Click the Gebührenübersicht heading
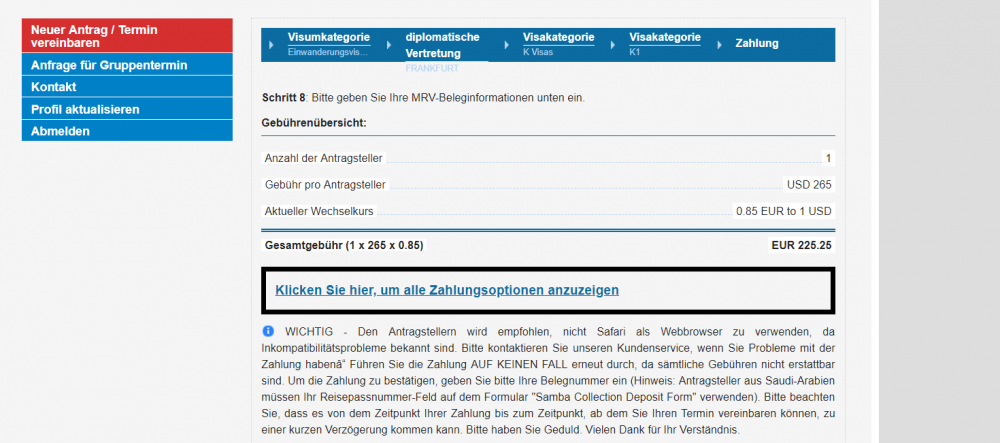 tap(315, 122)
